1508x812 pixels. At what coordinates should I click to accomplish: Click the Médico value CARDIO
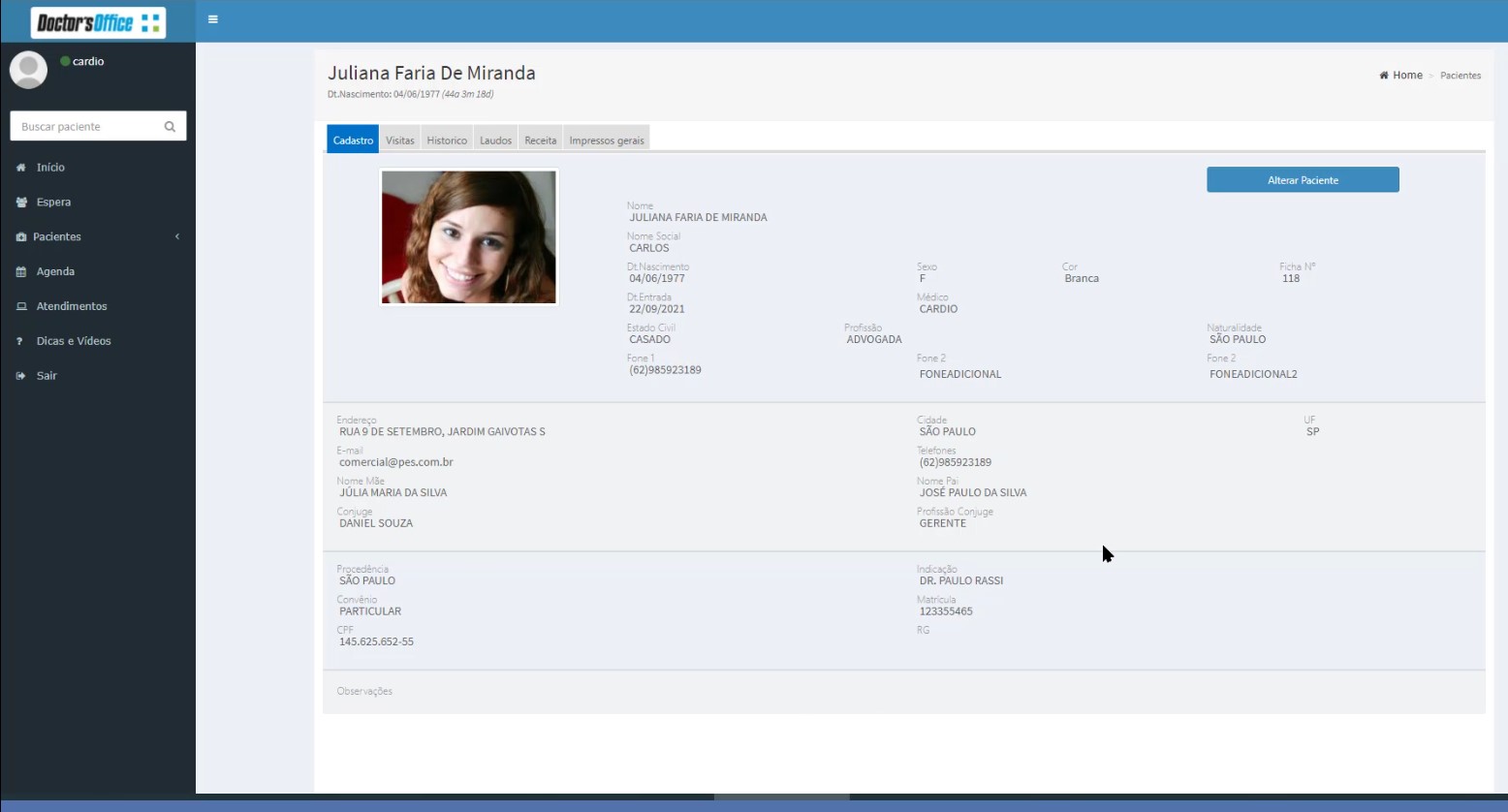(938, 309)
